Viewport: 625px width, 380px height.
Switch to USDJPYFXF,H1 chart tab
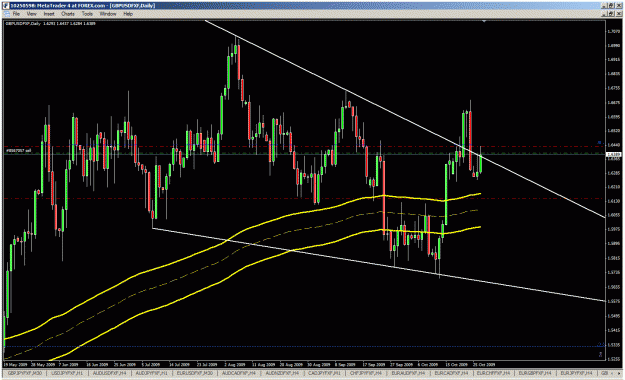point(66,373)
